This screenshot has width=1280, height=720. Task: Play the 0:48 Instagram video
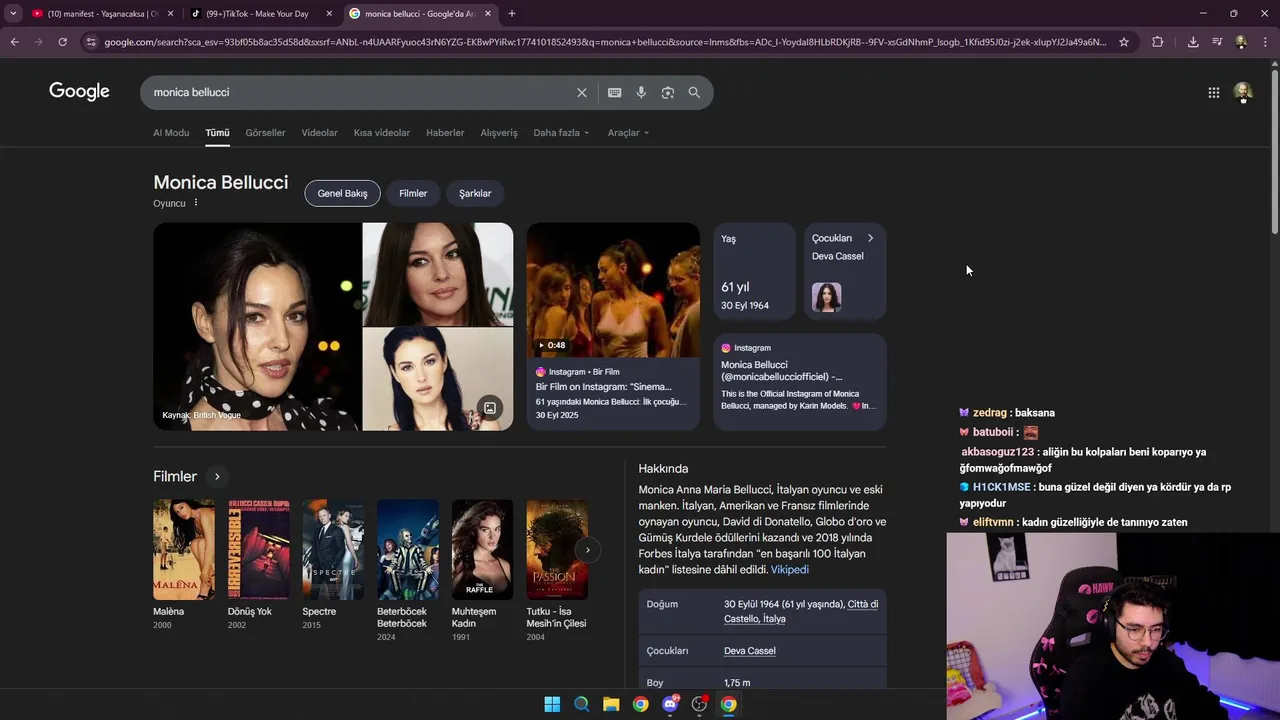pos(613,290)
